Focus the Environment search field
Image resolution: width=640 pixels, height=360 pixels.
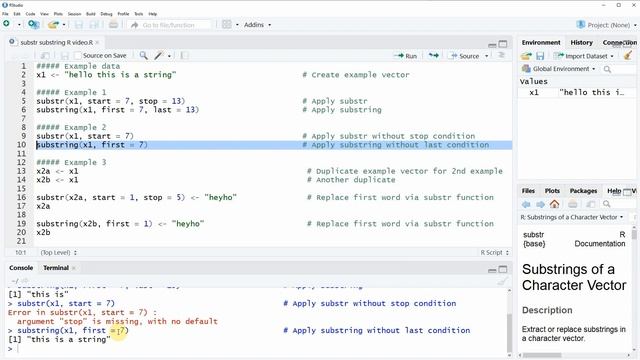(x=619, y=69)
